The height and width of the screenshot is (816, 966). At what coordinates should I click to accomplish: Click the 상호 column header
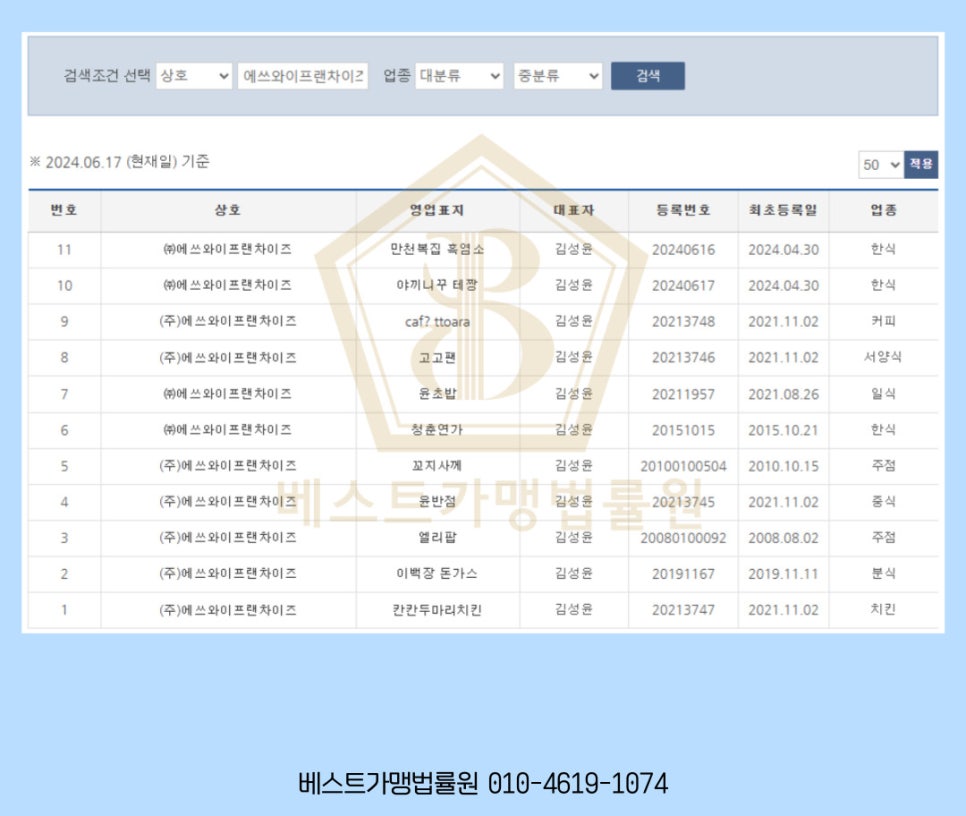pyautogui.click(x=228, y=211)
